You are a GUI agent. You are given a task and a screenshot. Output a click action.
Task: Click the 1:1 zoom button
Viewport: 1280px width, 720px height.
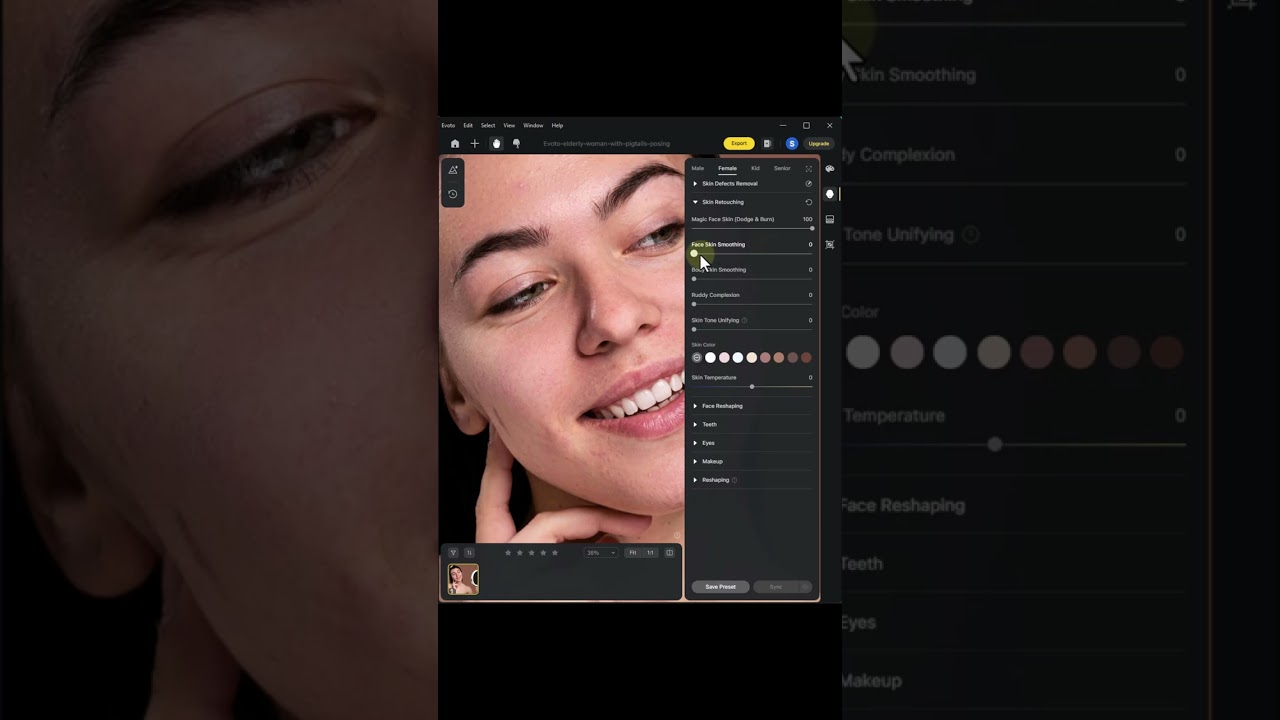650,553
